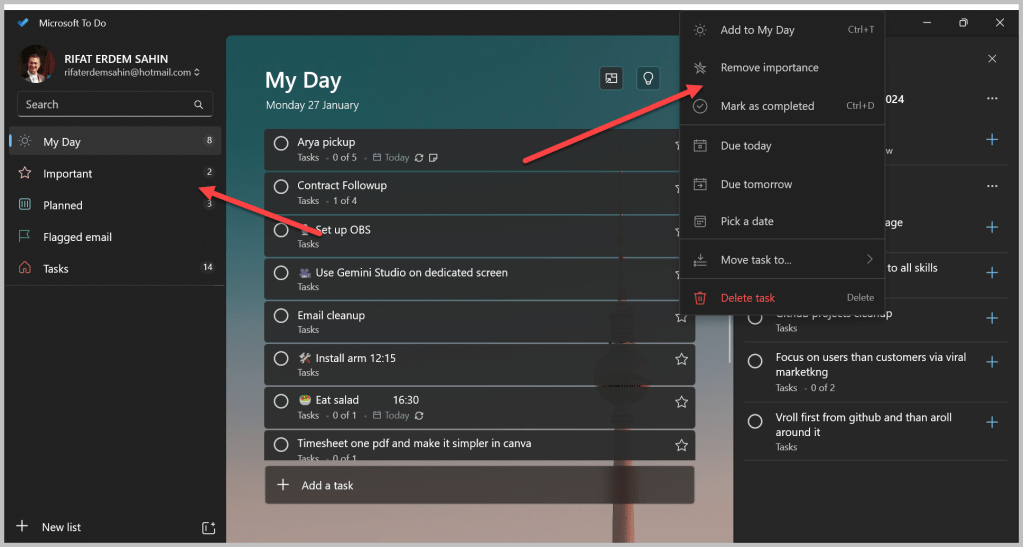Click the new group icon at sidebar bottom
The image size is (1023, 547).
(208, 527)
